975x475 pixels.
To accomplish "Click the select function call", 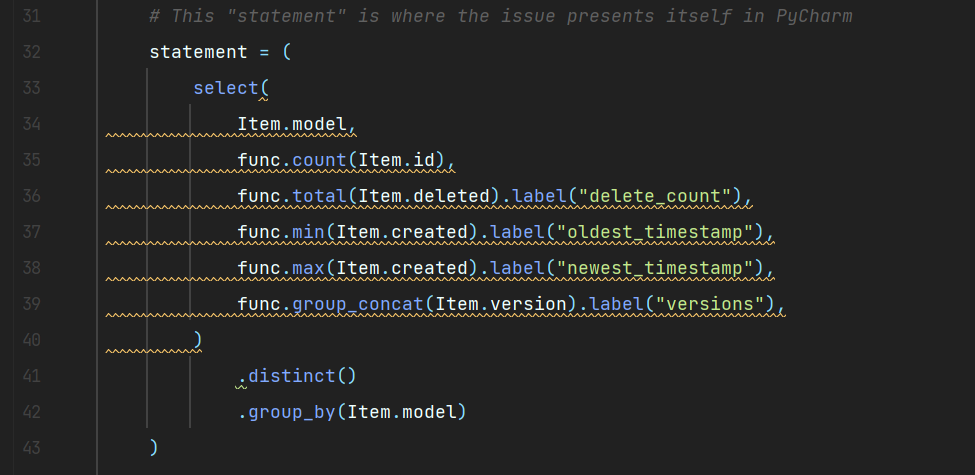I will point(226,88).
